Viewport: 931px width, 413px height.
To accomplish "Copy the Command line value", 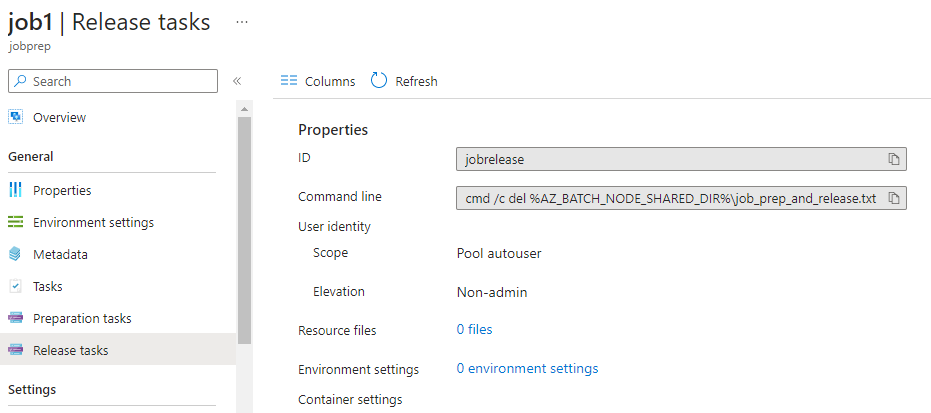I will pos(894,198).
